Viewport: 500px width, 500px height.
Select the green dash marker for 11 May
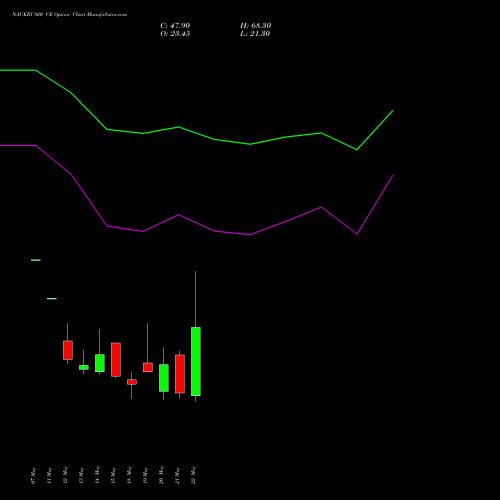pos(52,298)
